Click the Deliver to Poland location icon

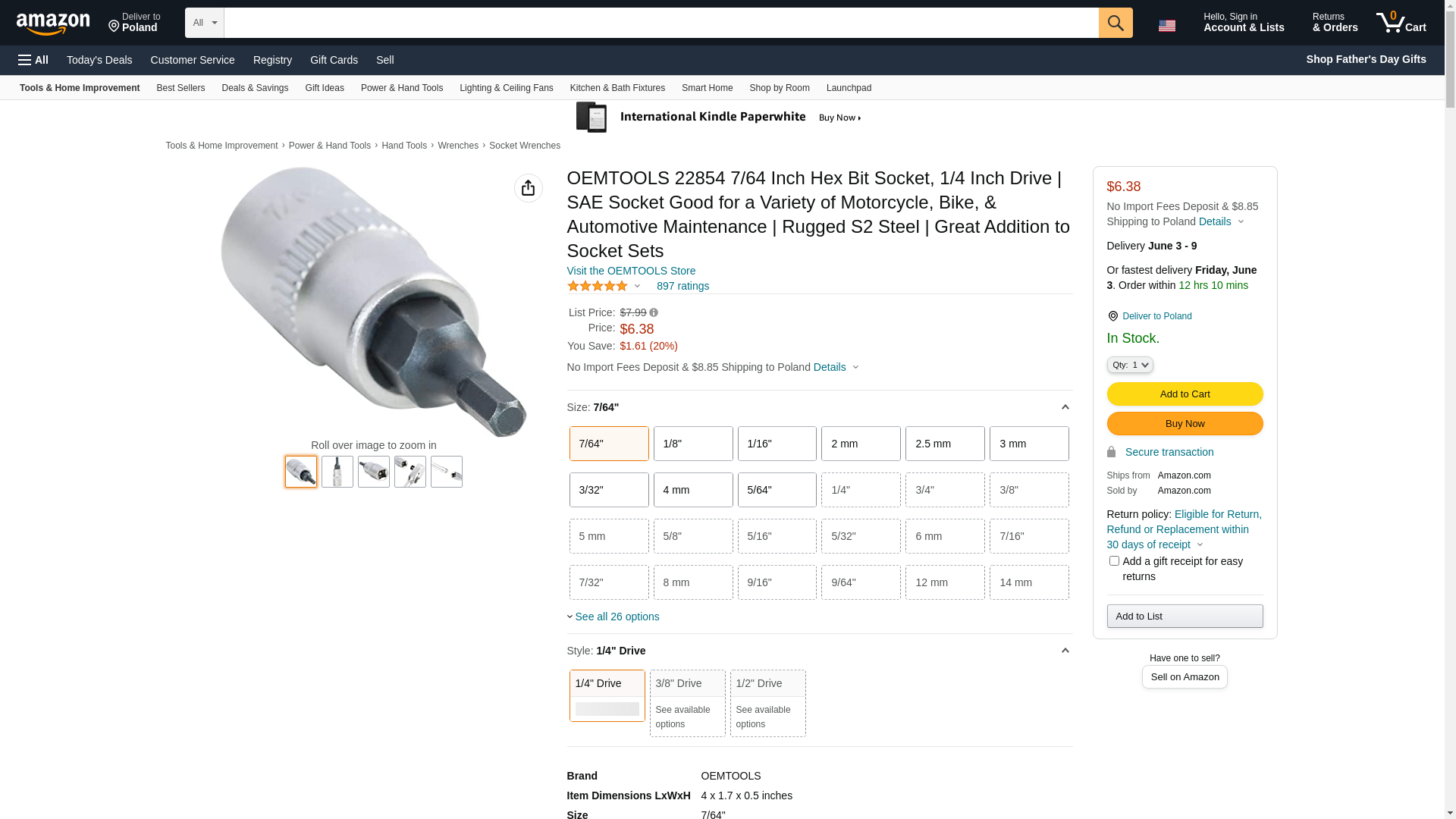pos(1112,316)
